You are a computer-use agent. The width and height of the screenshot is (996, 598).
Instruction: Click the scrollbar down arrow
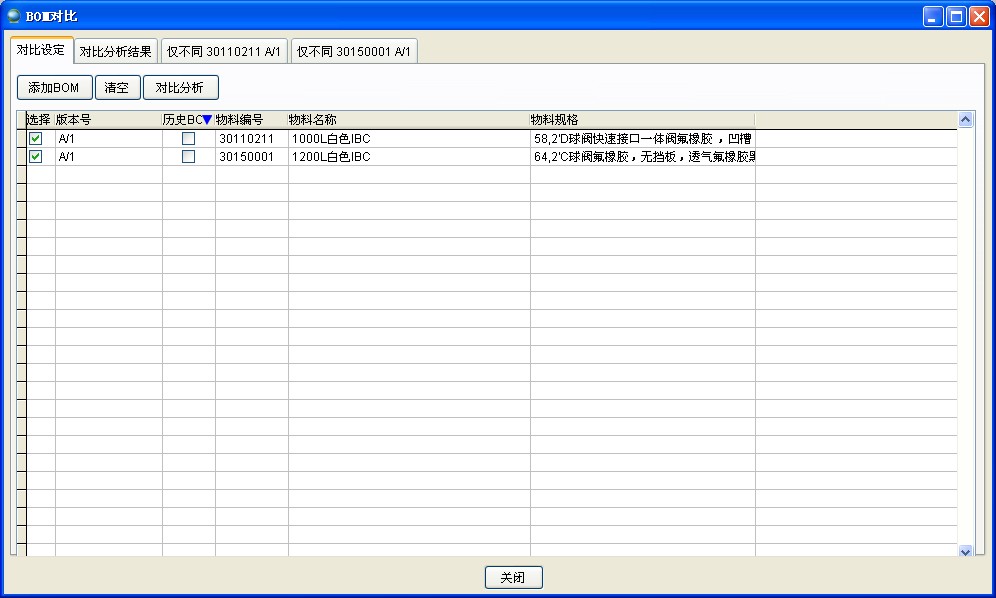coord(966,550)
